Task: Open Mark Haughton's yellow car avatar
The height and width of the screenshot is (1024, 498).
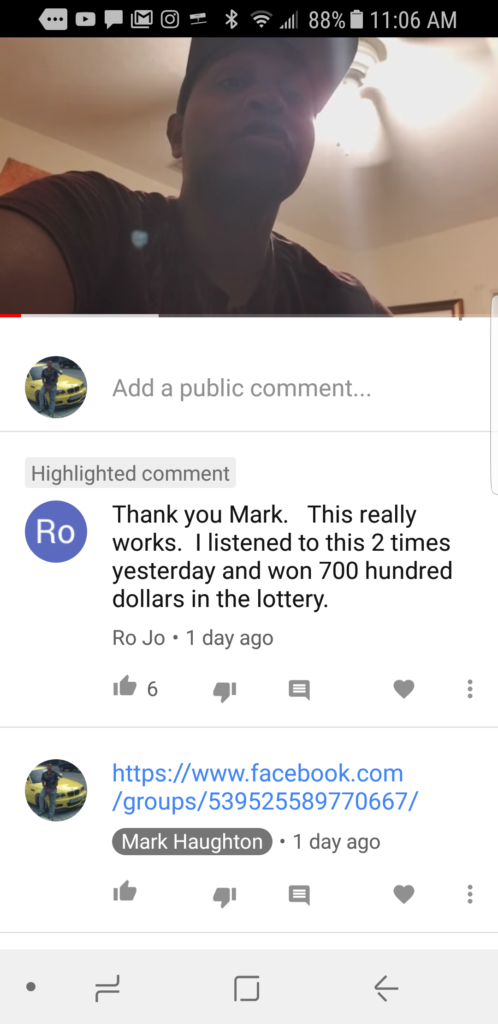Action: tap(55, 790)
